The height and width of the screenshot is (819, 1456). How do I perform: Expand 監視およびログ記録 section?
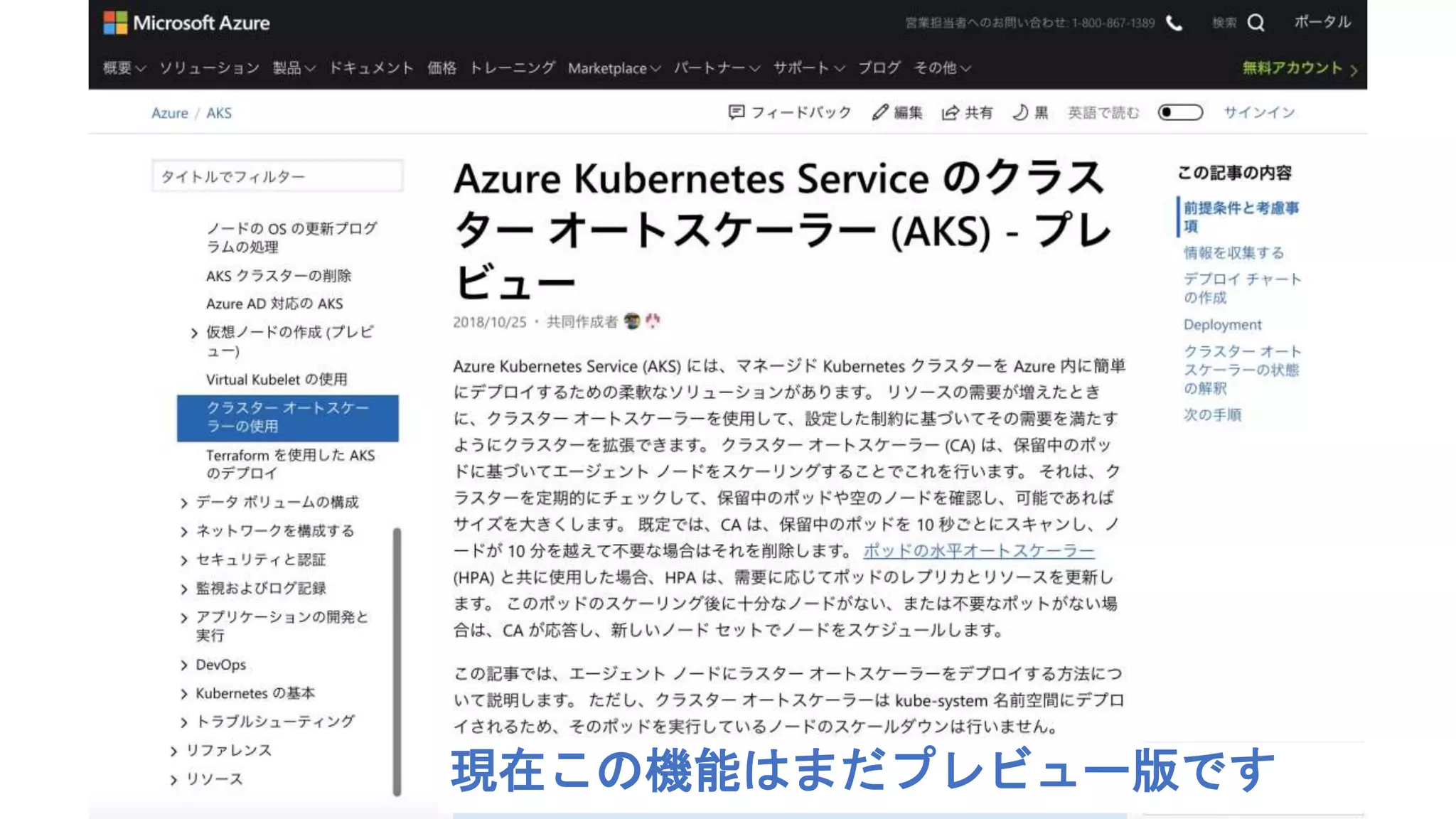point(184,589)
